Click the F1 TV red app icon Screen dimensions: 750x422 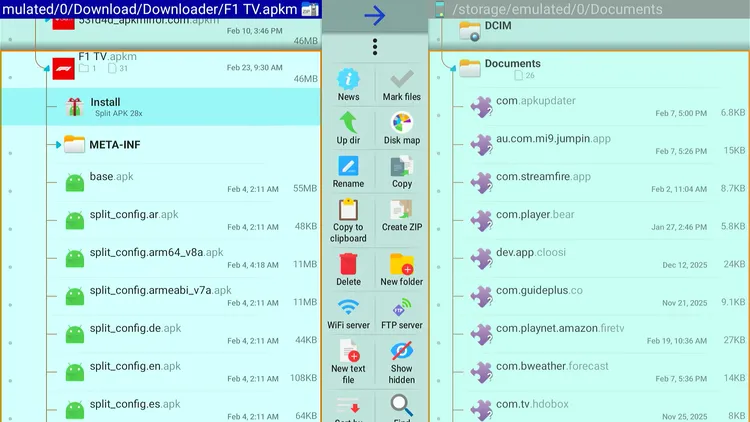tap(64, 69)
